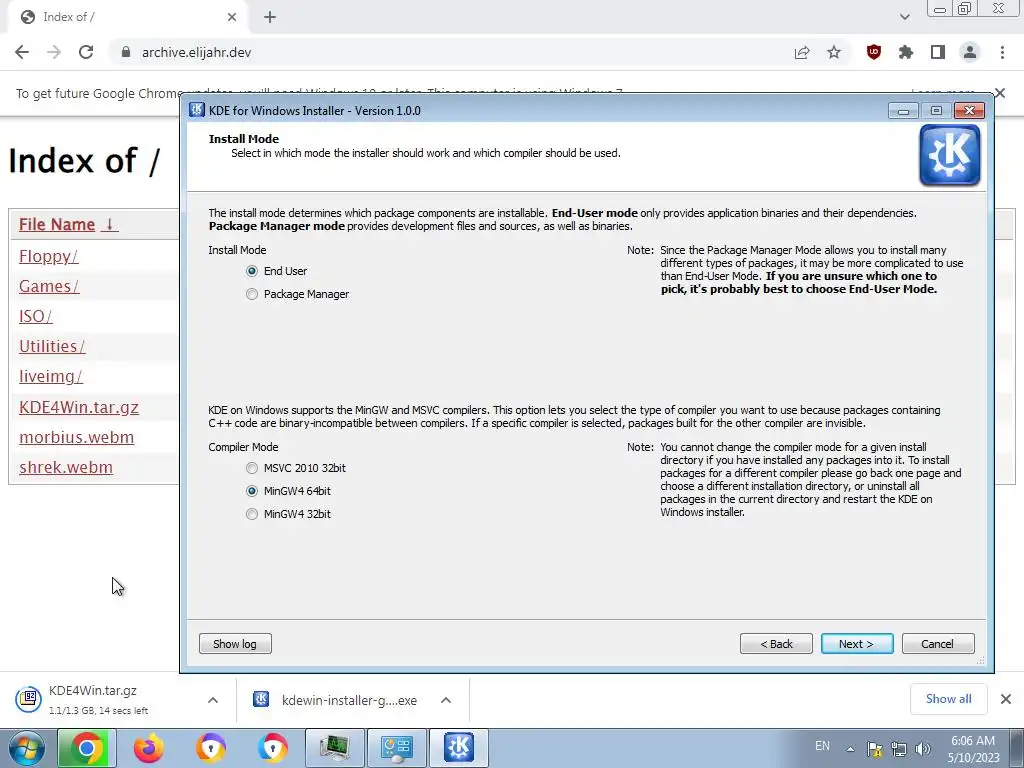Expand KDE4Win.tar.gz download options arrow
This screenshot has width=1024, height=768.
[213, 700]
